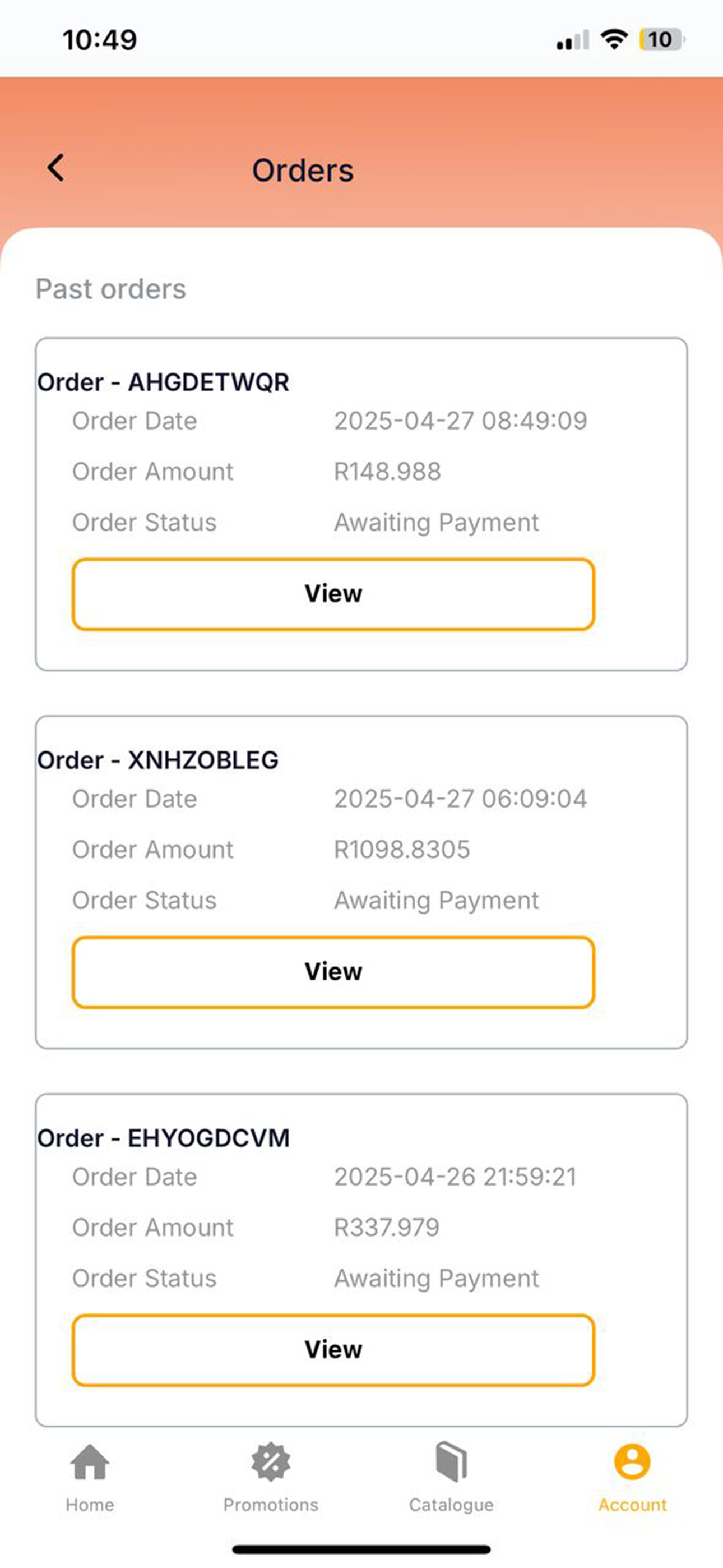View order EHYOGDCVM details
This screenshot has height=1568, width=723.
pyautogui.click(x=333, y=1350)
